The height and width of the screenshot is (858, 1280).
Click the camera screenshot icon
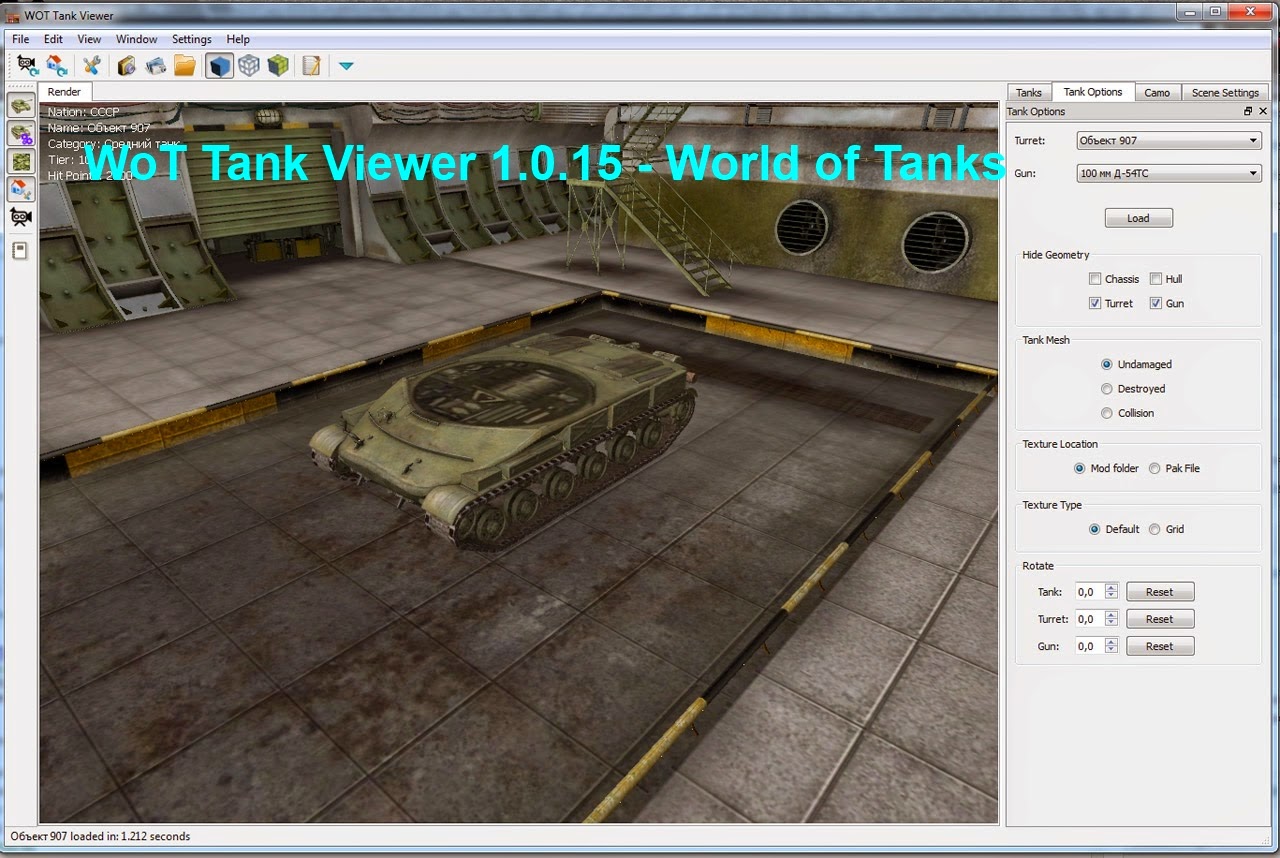click(x=127, y=66)
